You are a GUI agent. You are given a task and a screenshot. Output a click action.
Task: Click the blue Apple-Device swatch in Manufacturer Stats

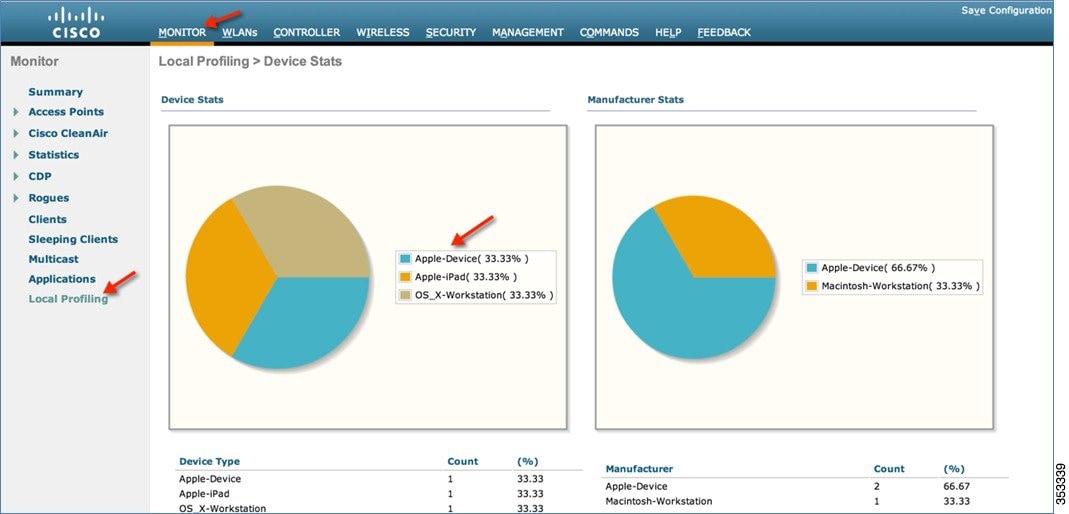coord(811,269)
